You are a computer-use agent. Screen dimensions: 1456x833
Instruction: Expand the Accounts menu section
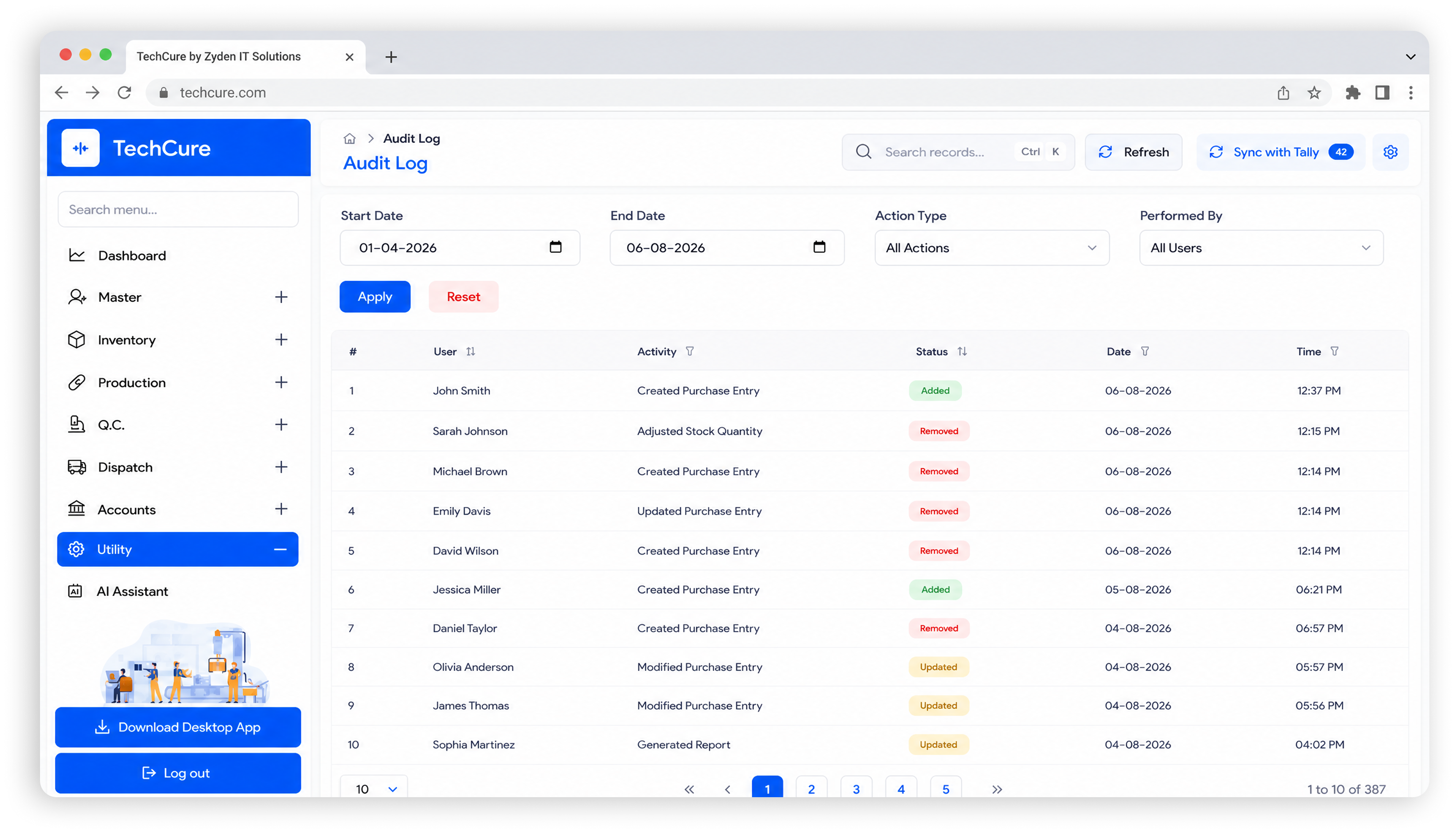[x=280, y=509]
